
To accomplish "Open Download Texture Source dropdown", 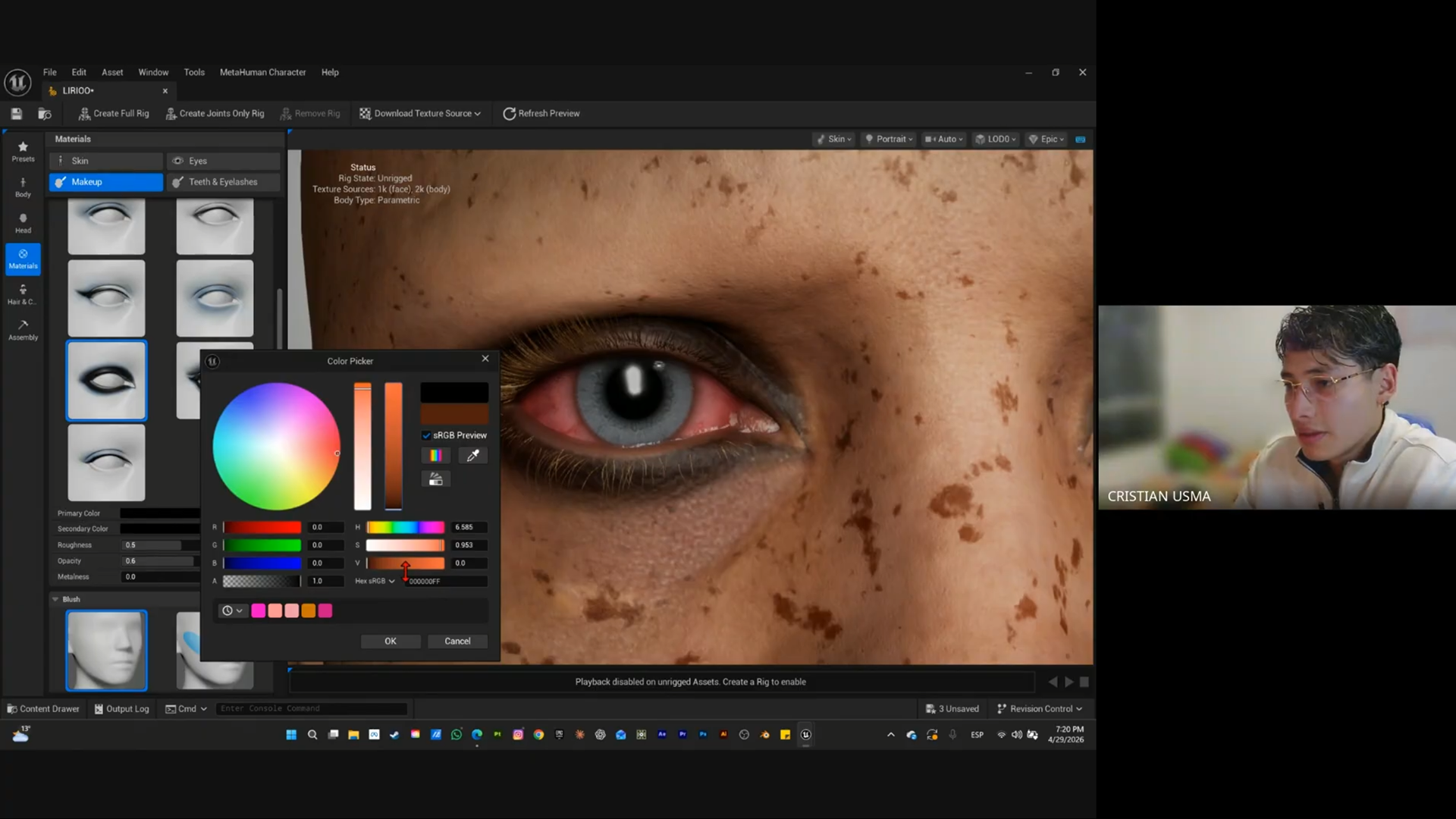I will point(420,114).
